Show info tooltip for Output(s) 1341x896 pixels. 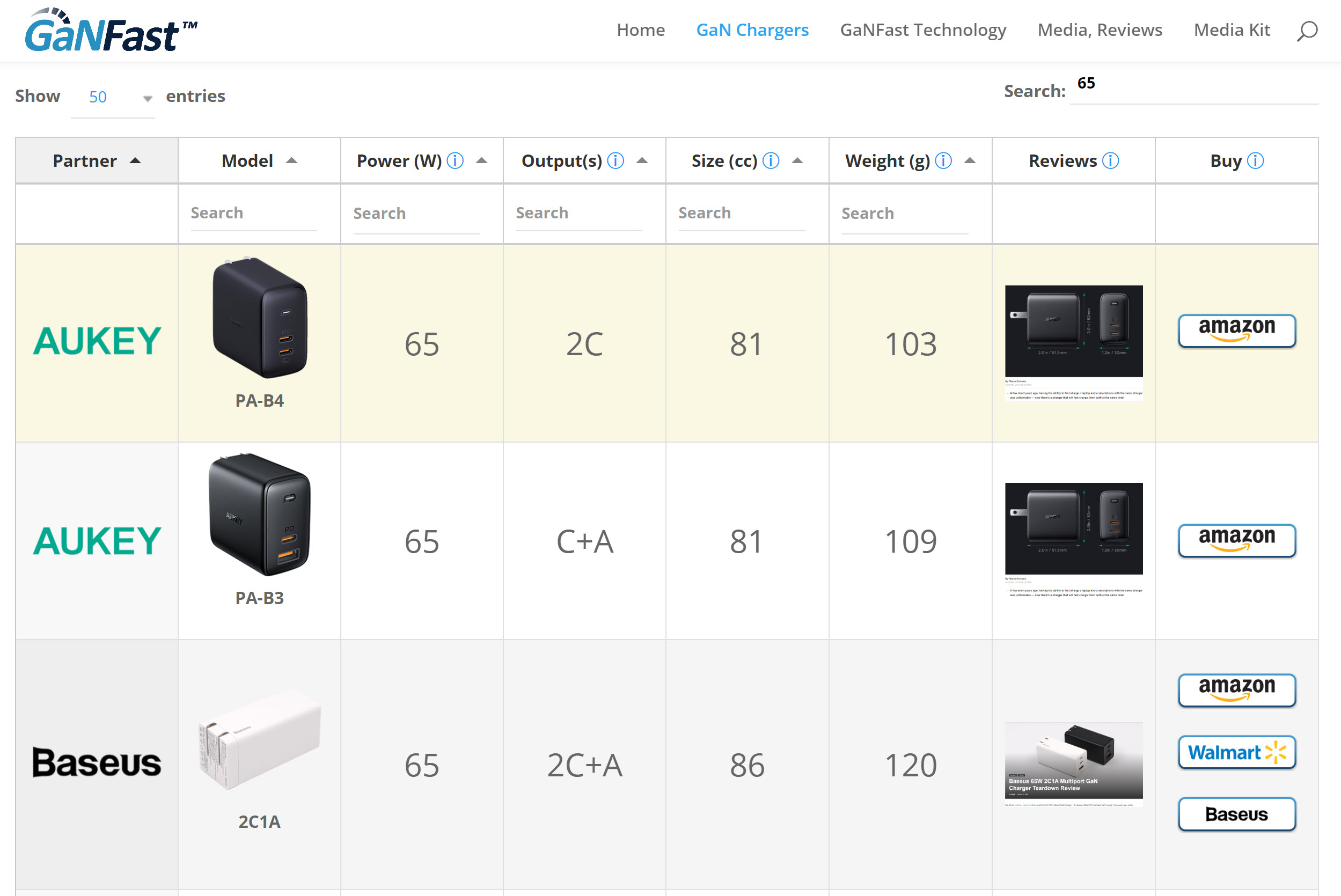(615, 161)
